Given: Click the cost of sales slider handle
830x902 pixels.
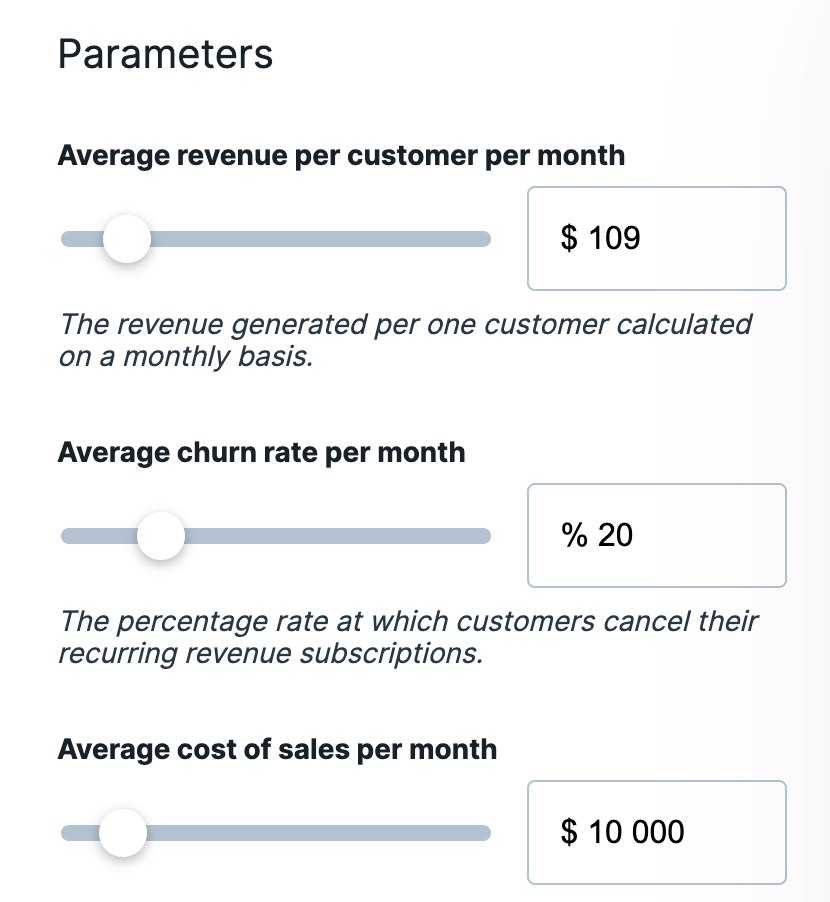Looking at the screenshot, I should click(123, 832).
